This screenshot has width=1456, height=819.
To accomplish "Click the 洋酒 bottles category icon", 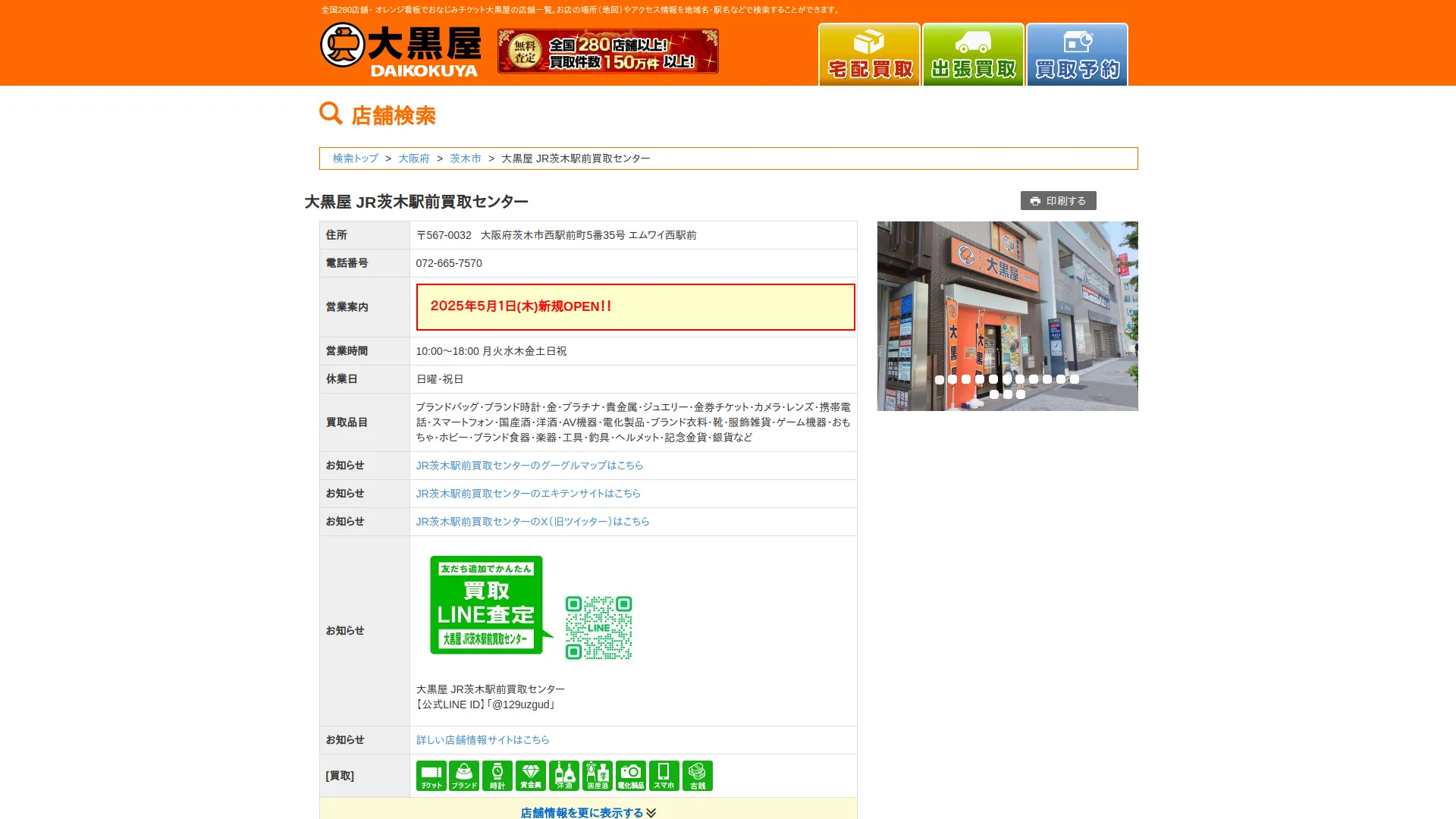I will pyautogui.click(x=564, y=776).
